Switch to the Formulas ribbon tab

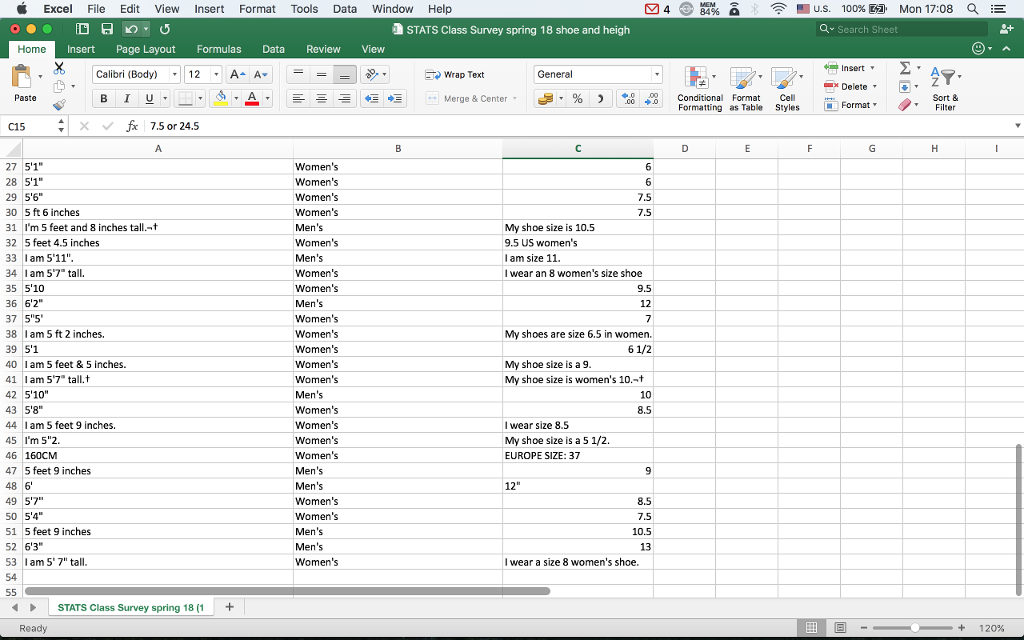tap(219, 49)
